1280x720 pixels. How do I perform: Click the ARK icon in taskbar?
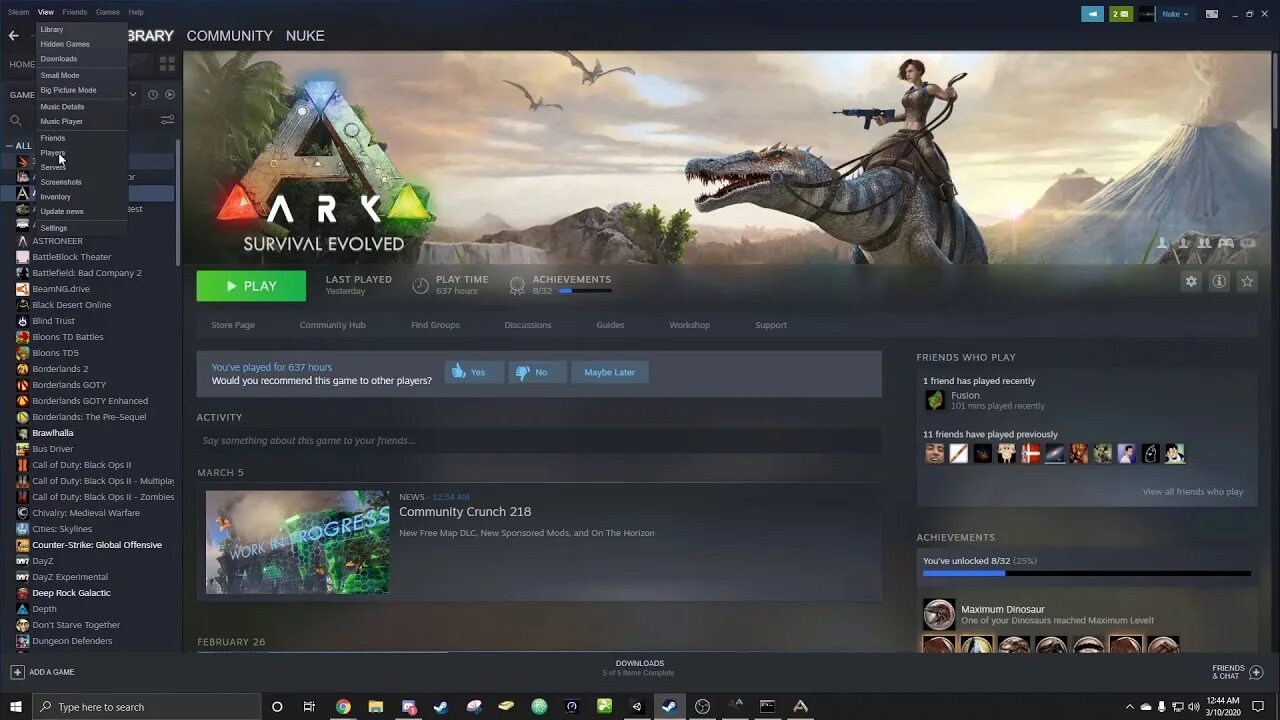click(x=800, y=706)
